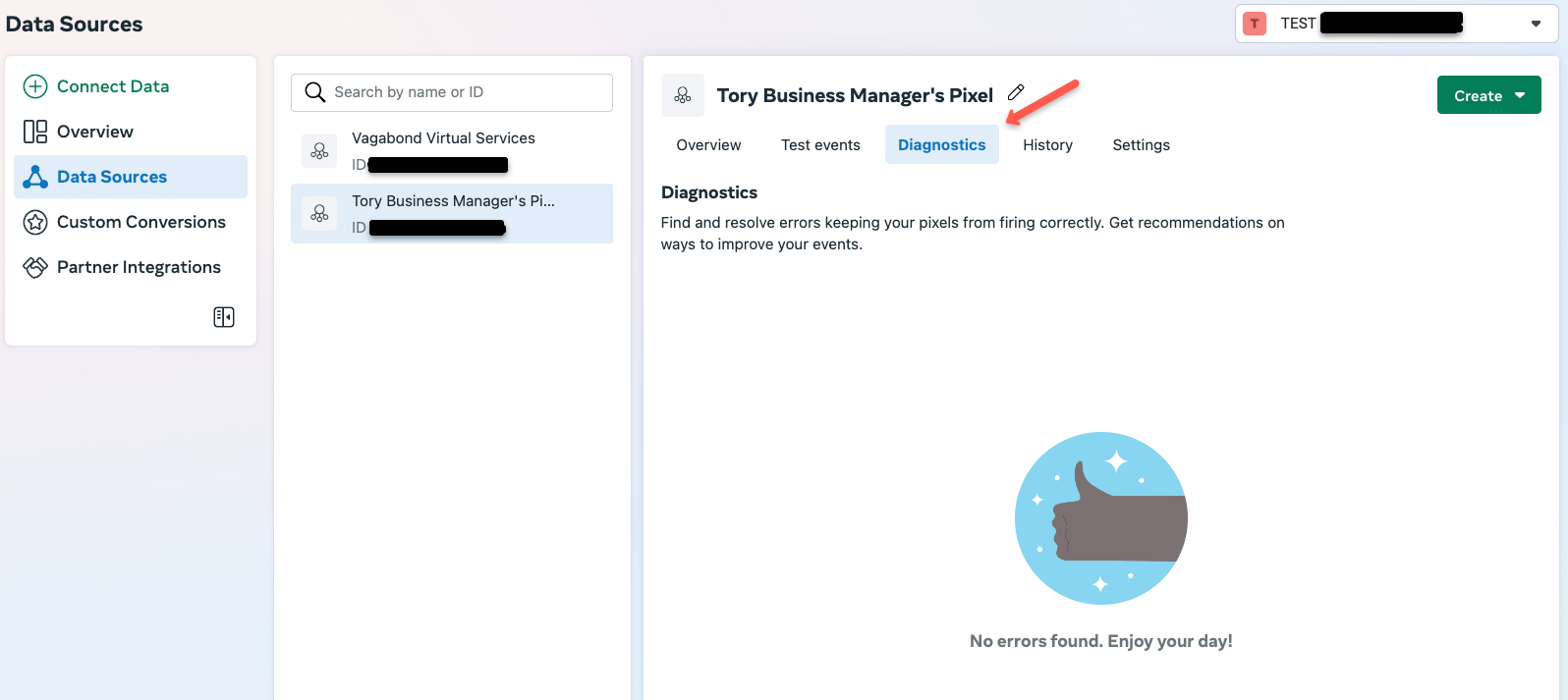1568x700 pixels.
Task: Open Overview in the left sidebar
Action: click(x=131, y=132)
